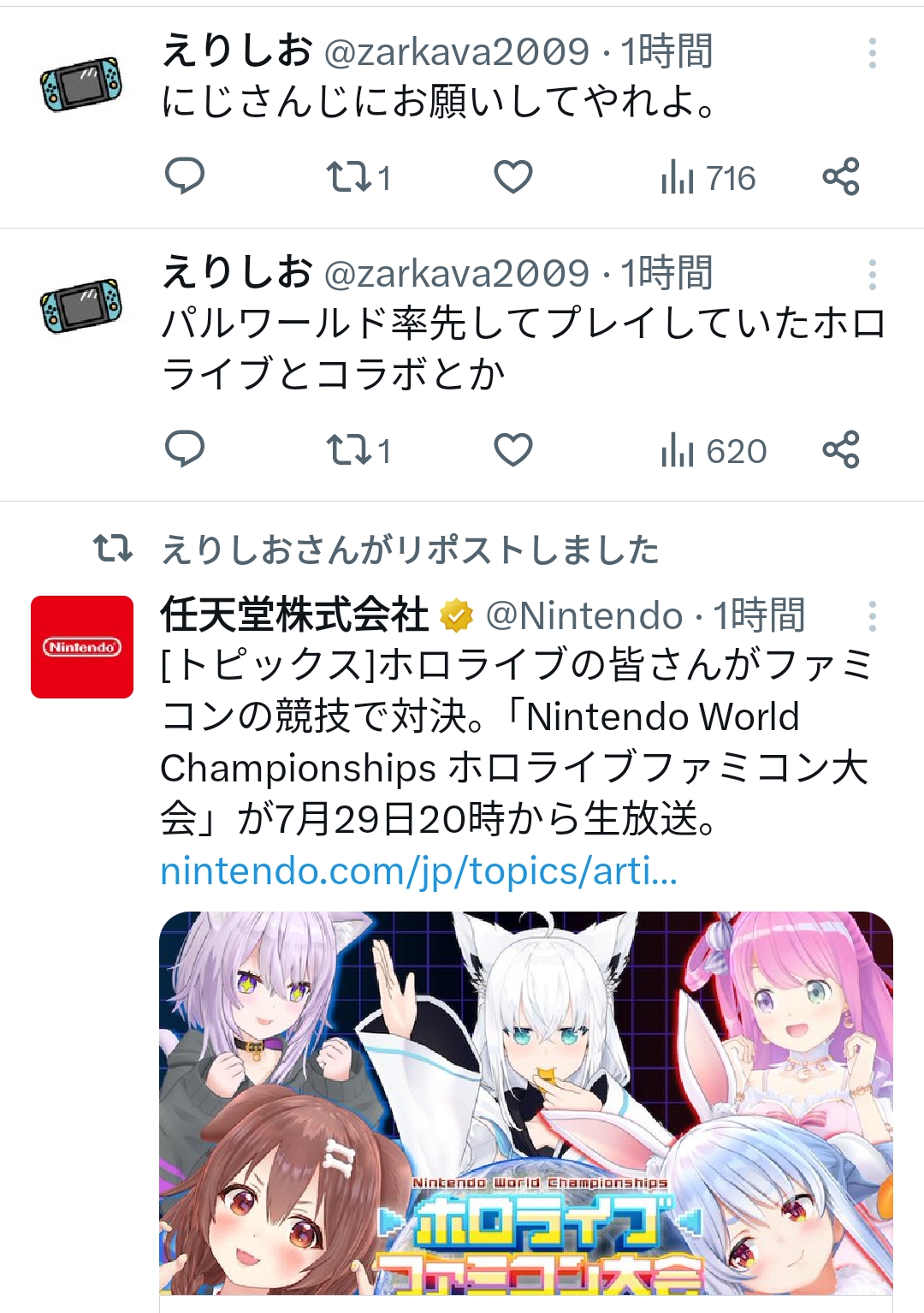
Task: Like the にじさんじにお願いしてやれよ tweet
Action: click(x=513, y=177)
